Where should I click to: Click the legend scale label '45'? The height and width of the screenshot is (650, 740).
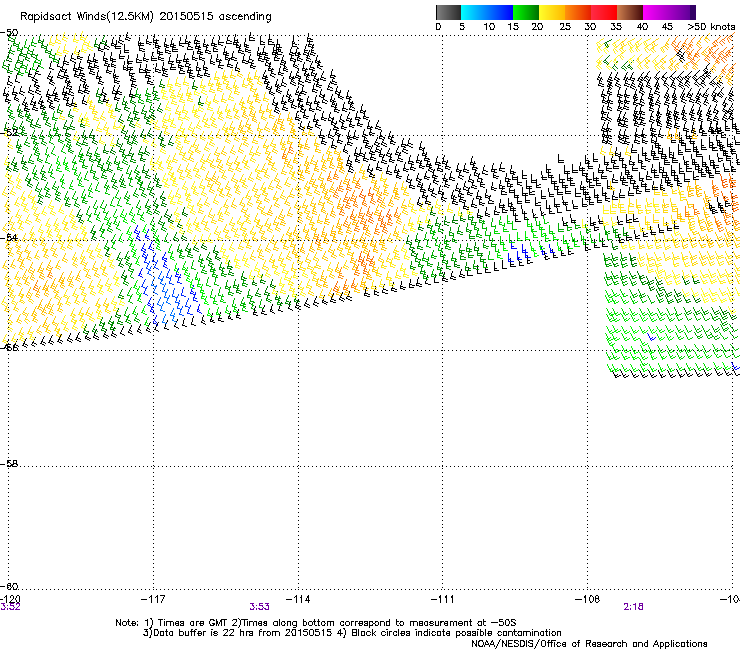coord(667,27)
